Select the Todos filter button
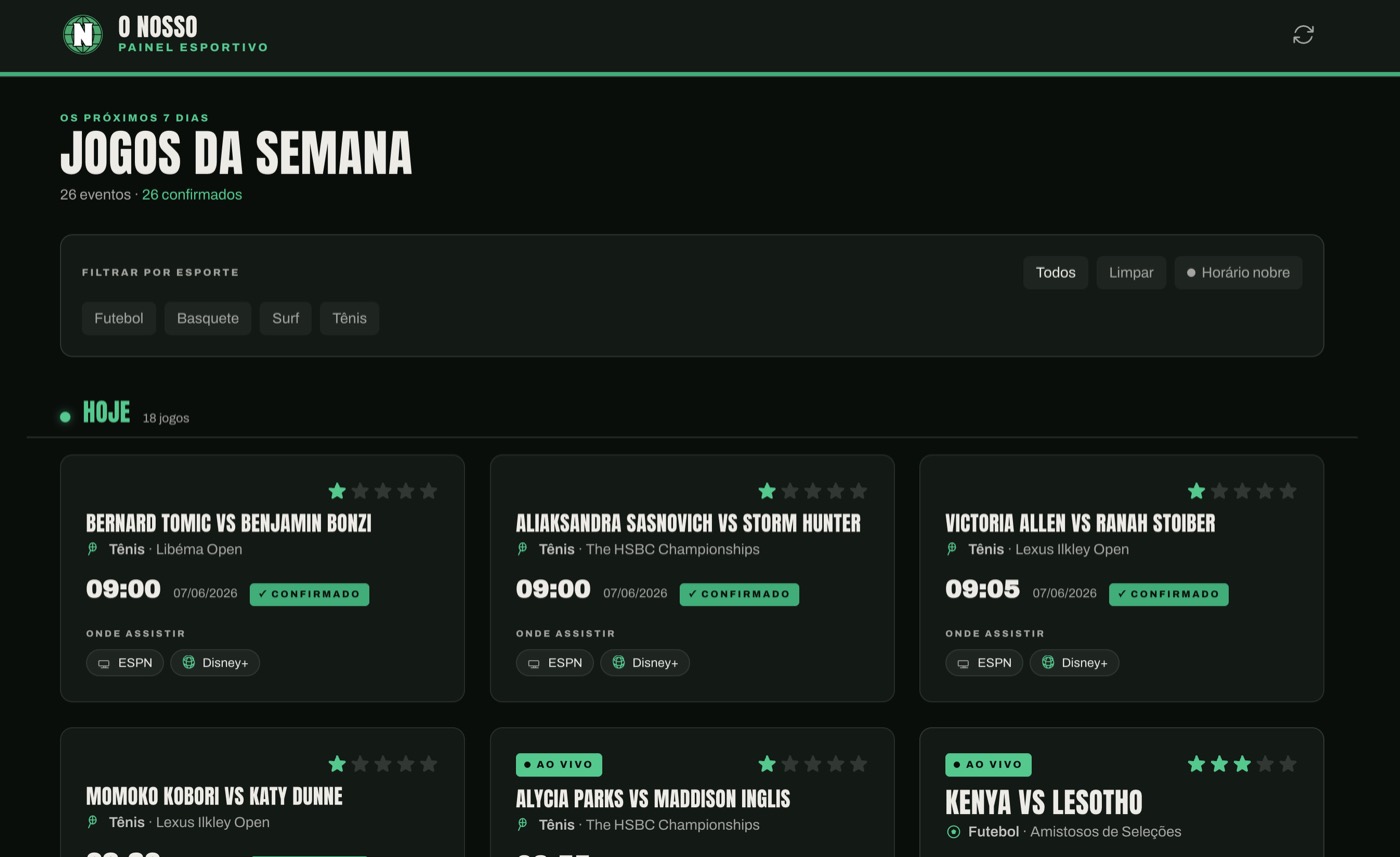Viewport: 1400px width, 857px height. (x=1056, y=272)
